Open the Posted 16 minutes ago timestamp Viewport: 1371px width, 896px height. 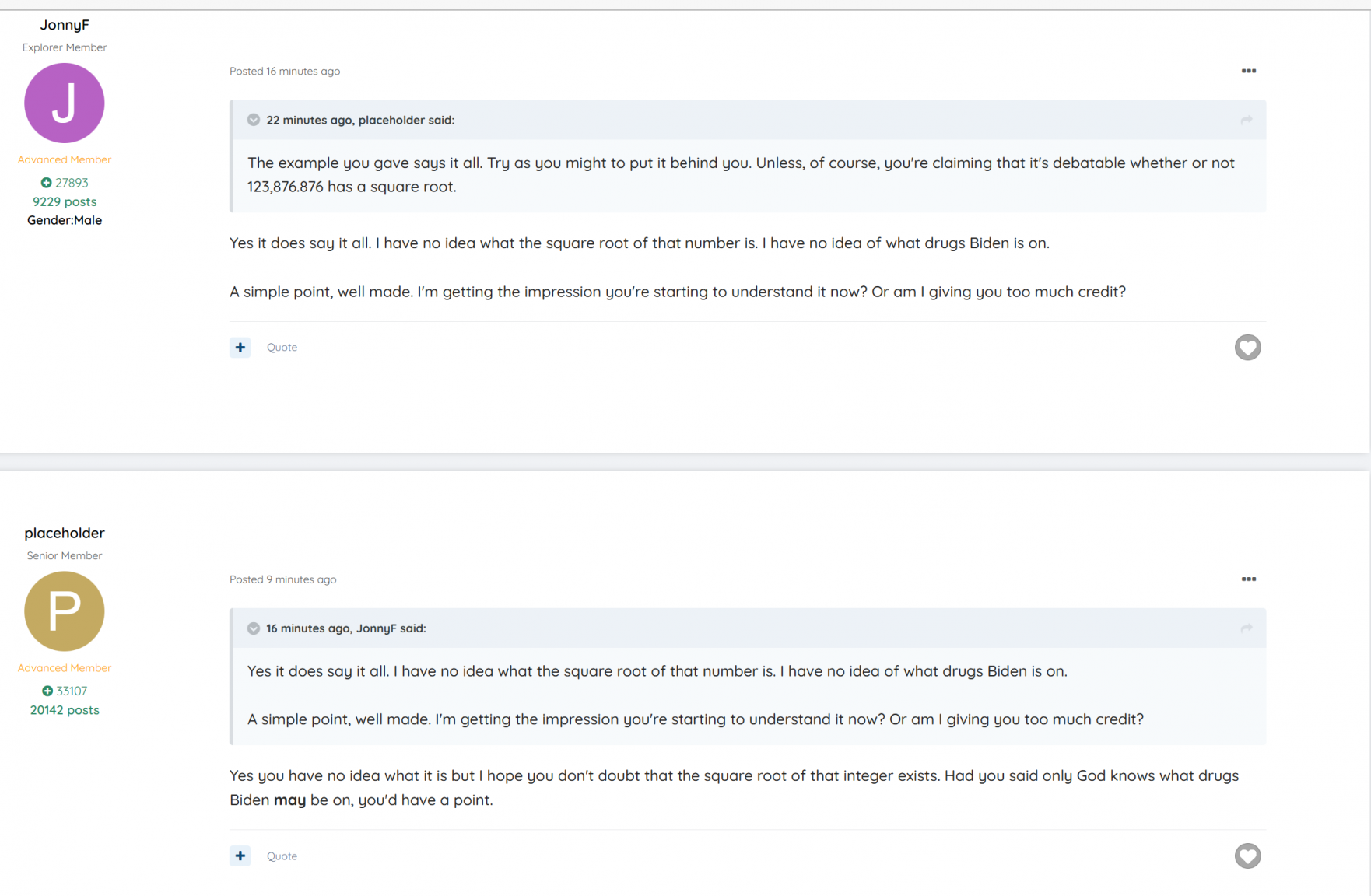pyautogui.click(x=285, y=71)
